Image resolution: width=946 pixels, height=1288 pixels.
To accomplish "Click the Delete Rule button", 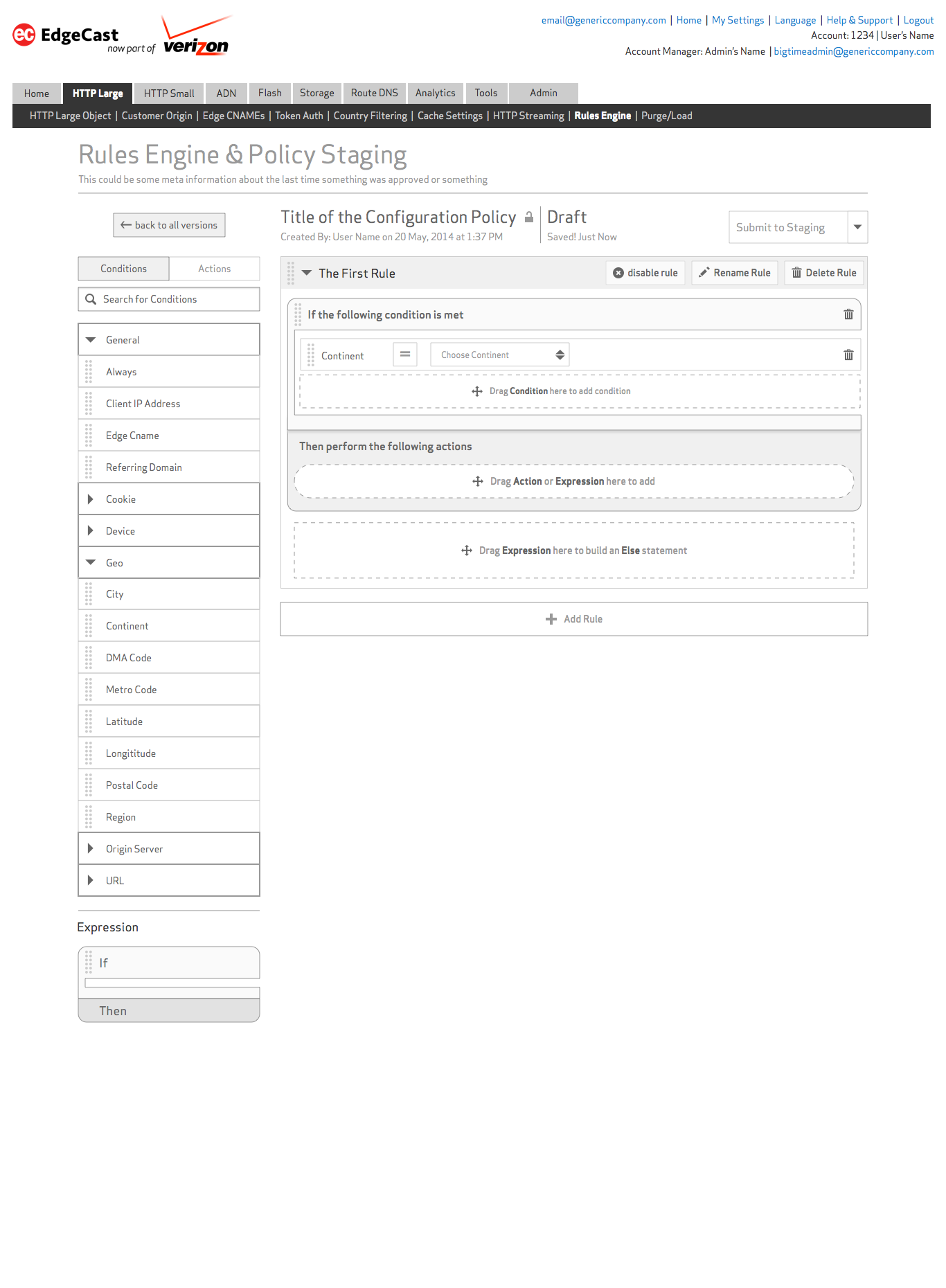I will pos(824,273).
